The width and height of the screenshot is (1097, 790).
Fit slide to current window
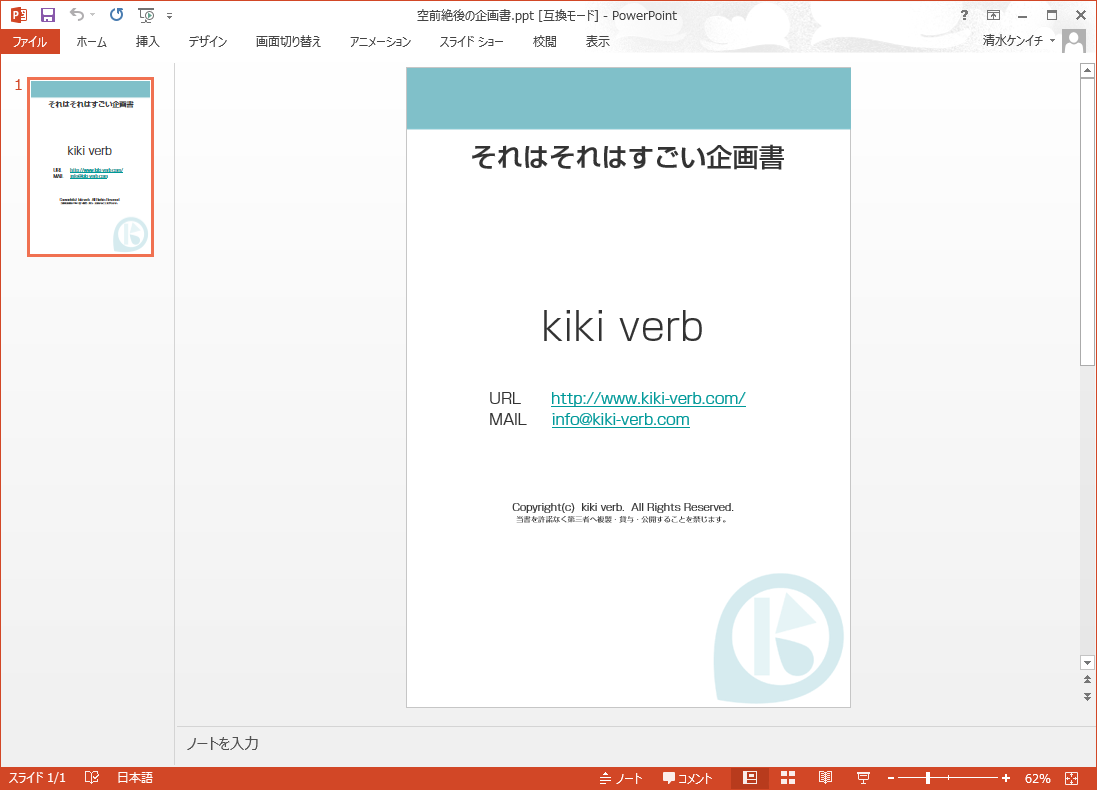click(1071, 778)
